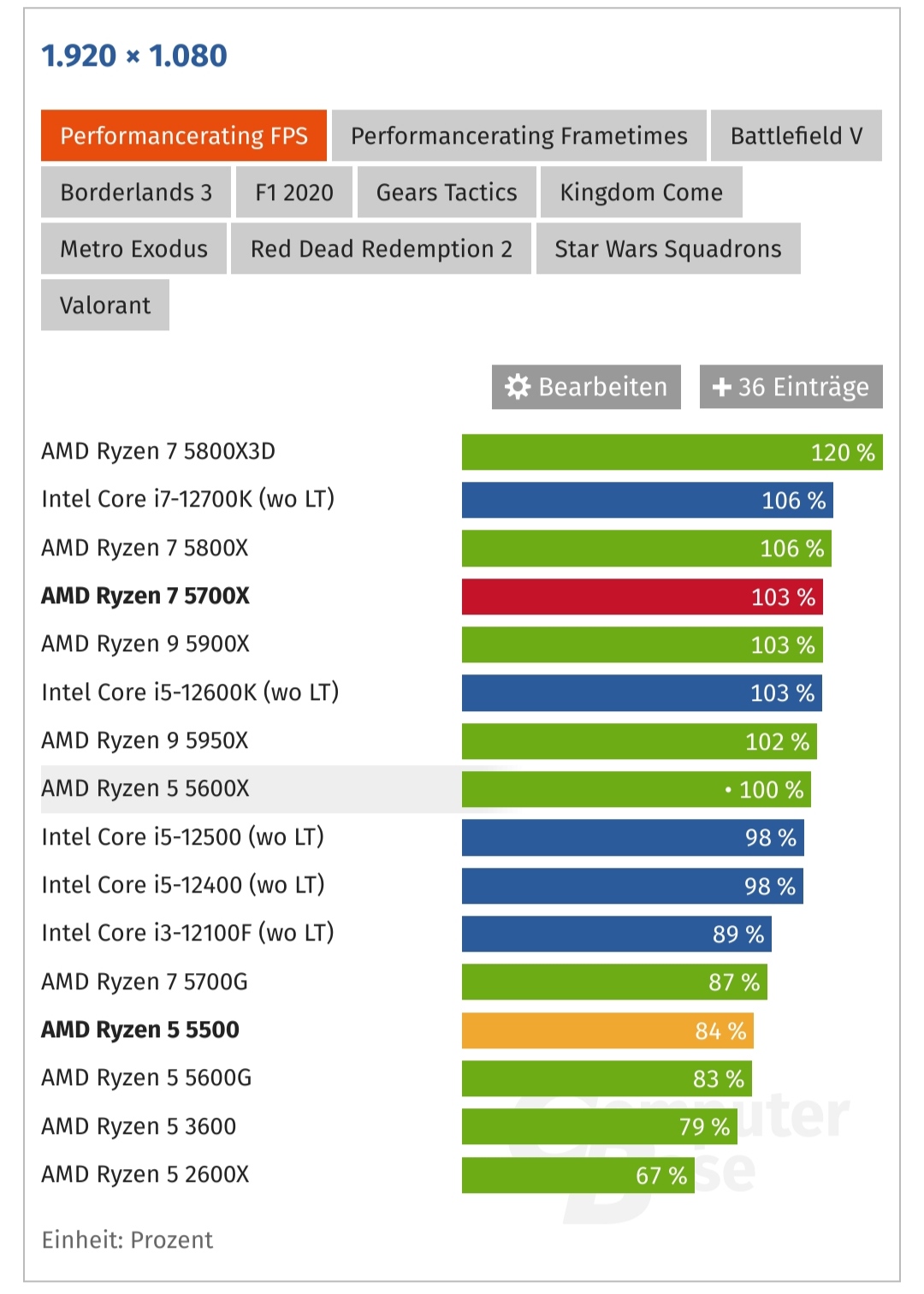This screenshot has width=924, height=1294.
Task: Click the red AMD Ryzen 7 5700X bar
Action: [x=643, y=597]
